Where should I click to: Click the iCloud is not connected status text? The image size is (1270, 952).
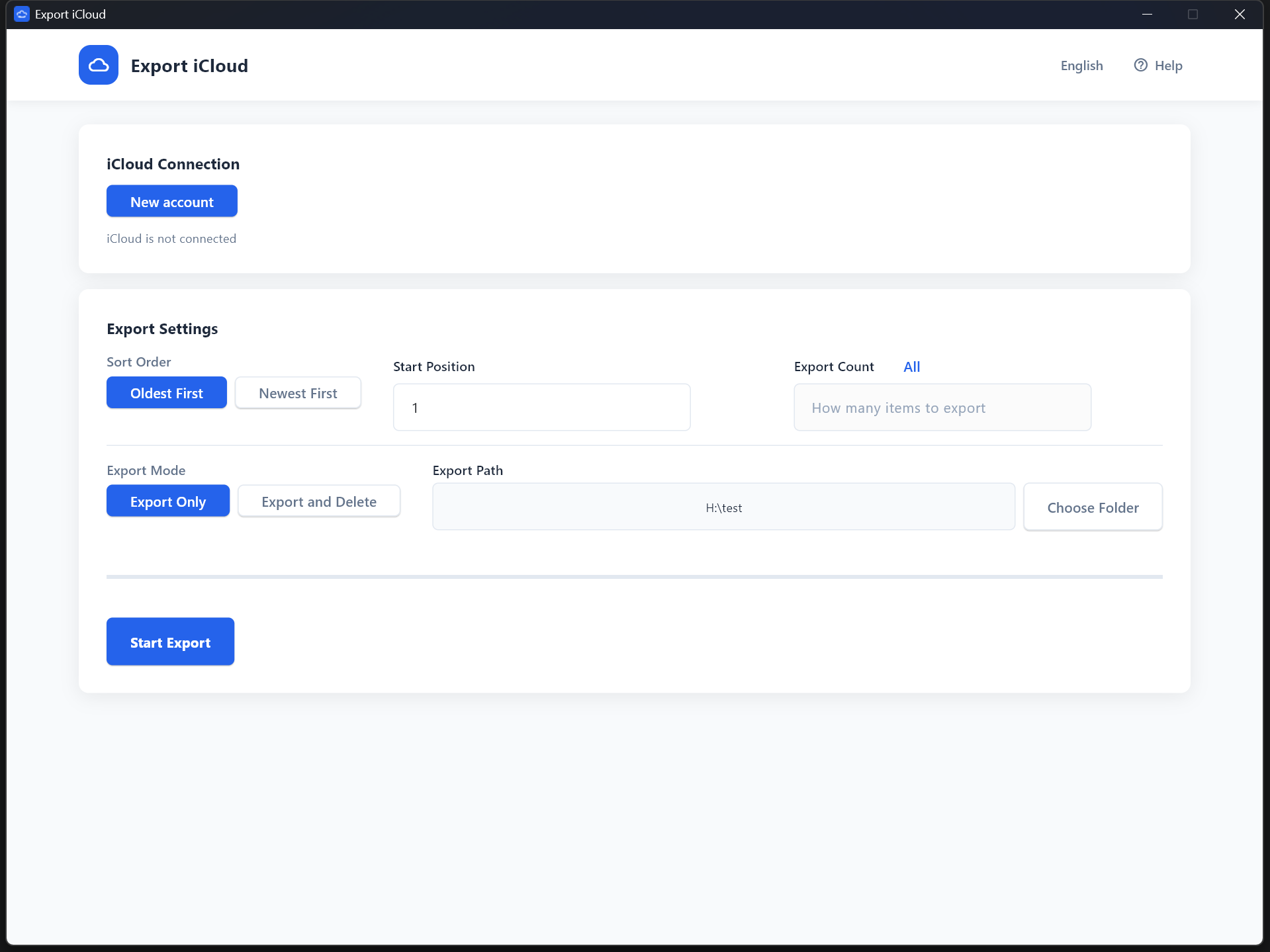coord(171,238)
